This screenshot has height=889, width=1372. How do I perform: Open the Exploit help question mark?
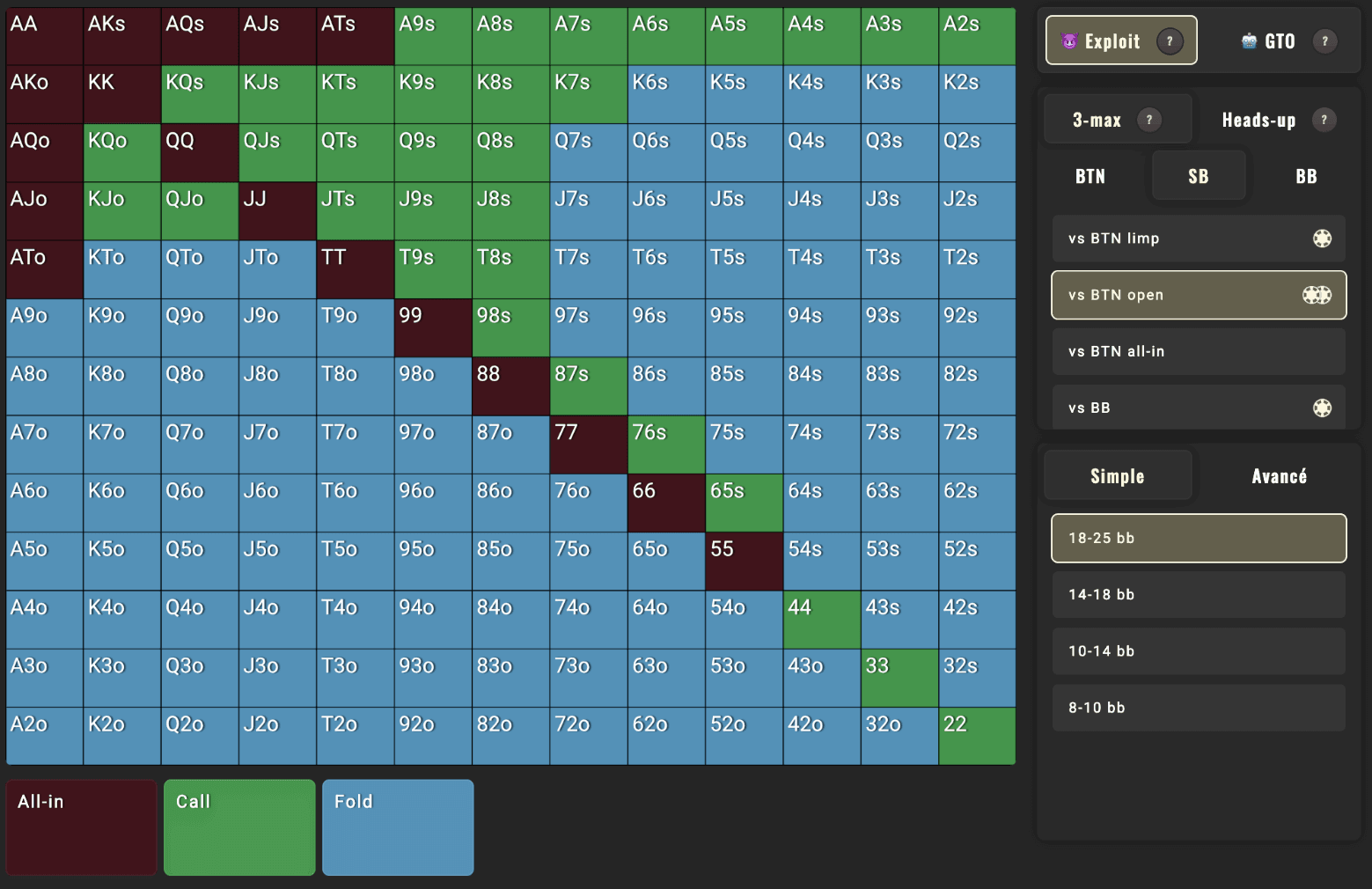(x=1170, y=40)
